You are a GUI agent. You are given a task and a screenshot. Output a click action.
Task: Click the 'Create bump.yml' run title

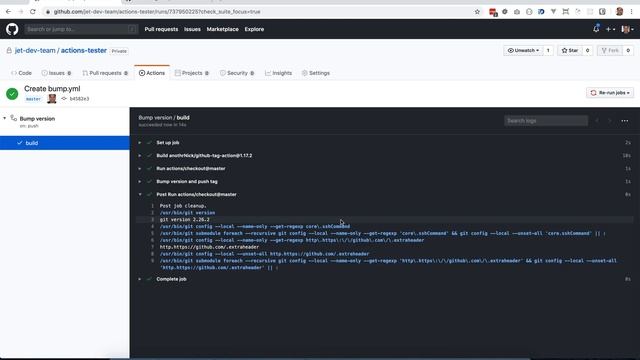[52, 89]
